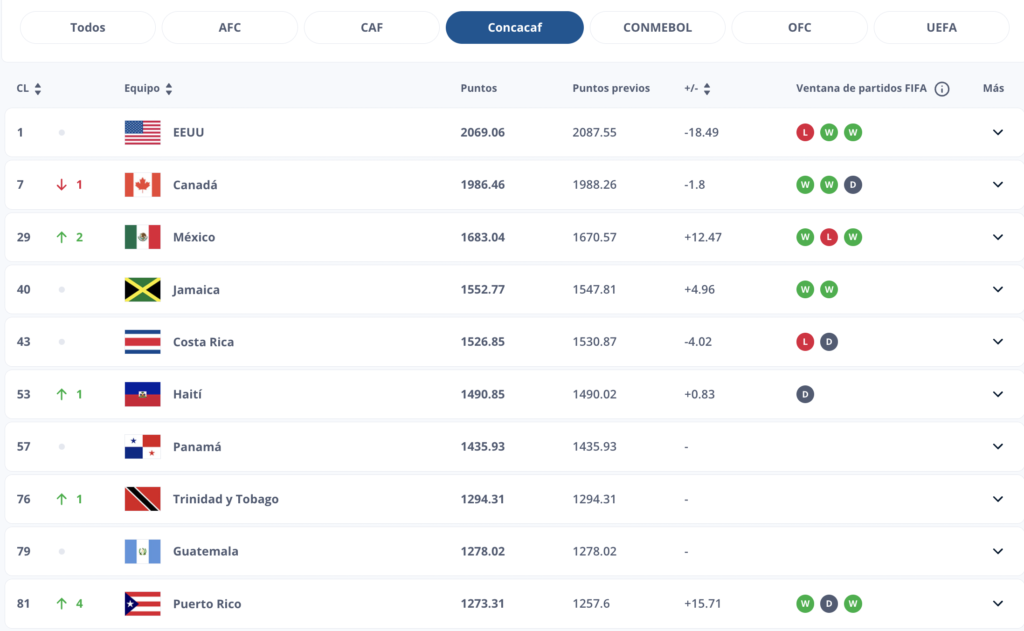The height and width of the screenshot is (631, 1024).
Task: Expand the Jamaica row details
Action: pyautogui.click(x=998, y=289)
